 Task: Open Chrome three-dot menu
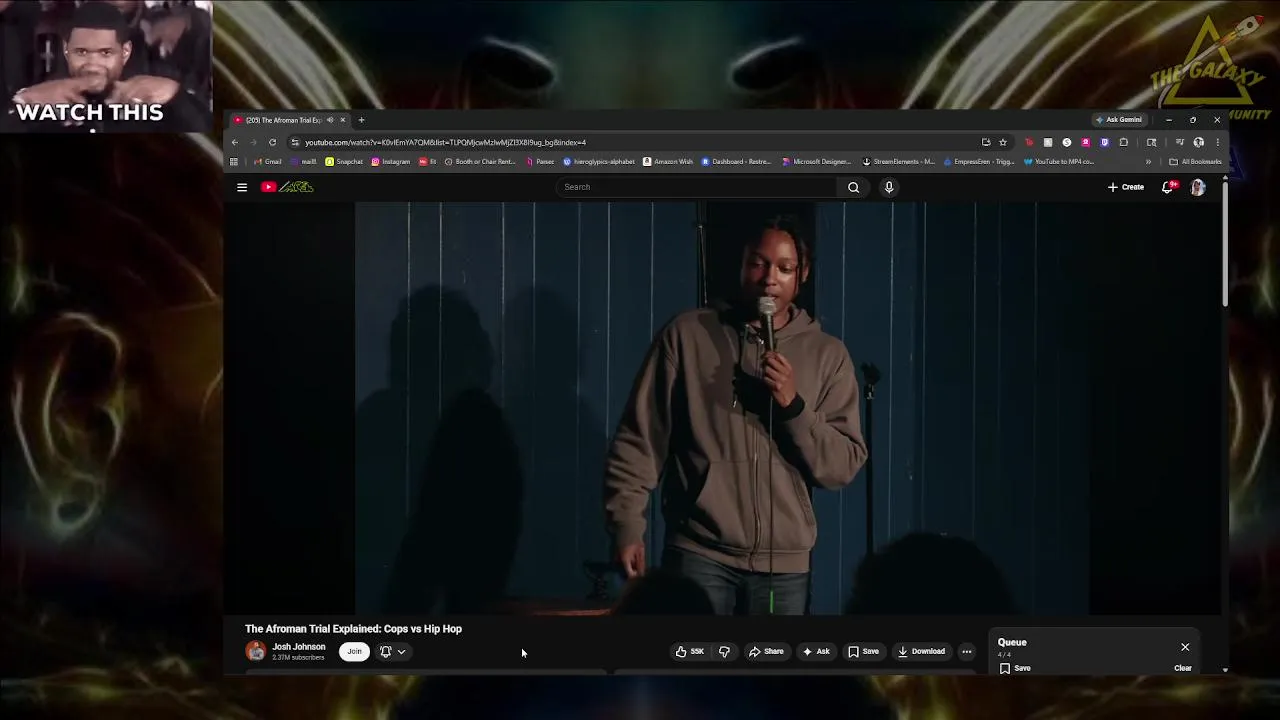[1217, 142]
